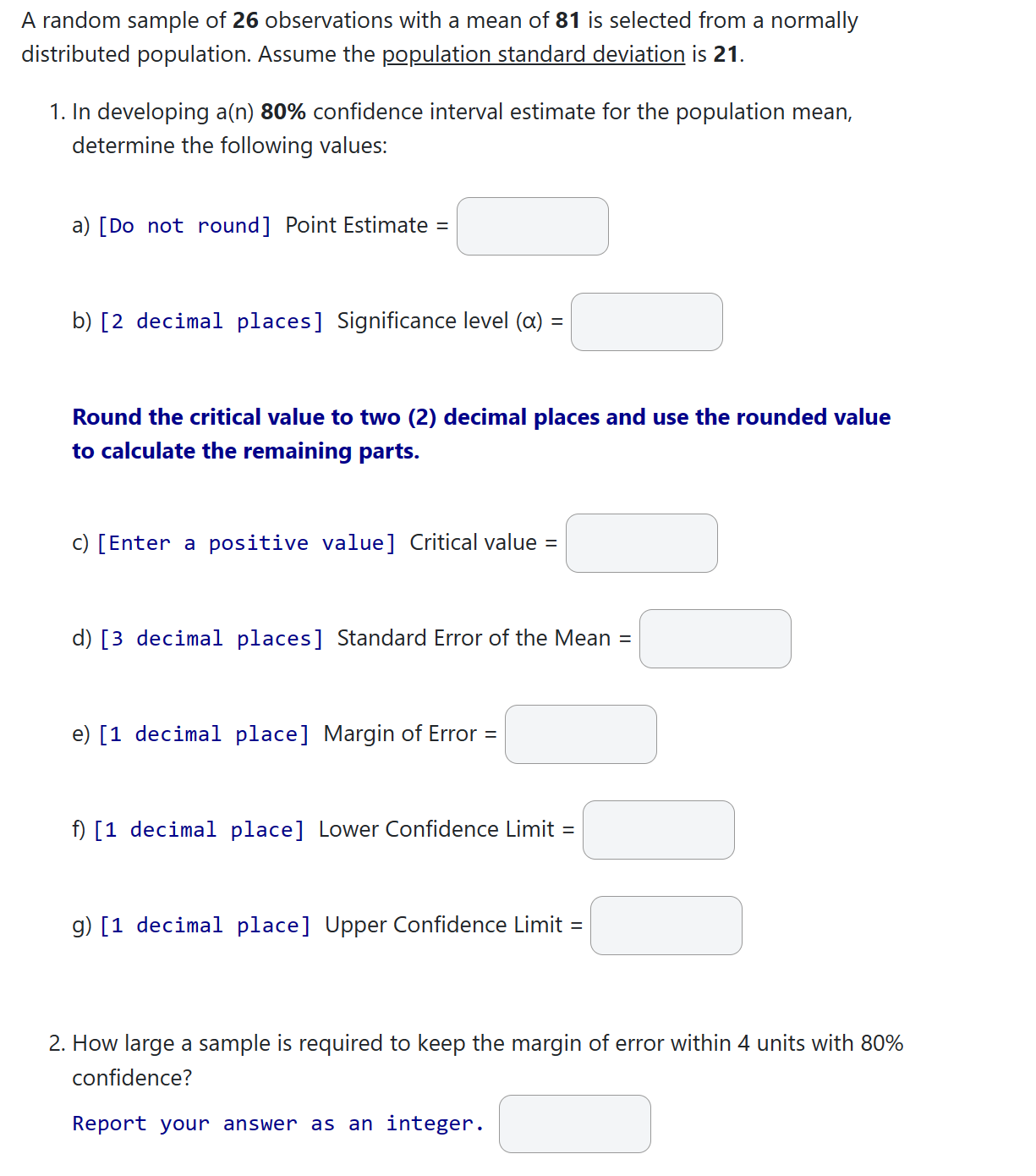
Task: Click the Upper Confidence Limit answer box
Action: click(x=666, y=926)
